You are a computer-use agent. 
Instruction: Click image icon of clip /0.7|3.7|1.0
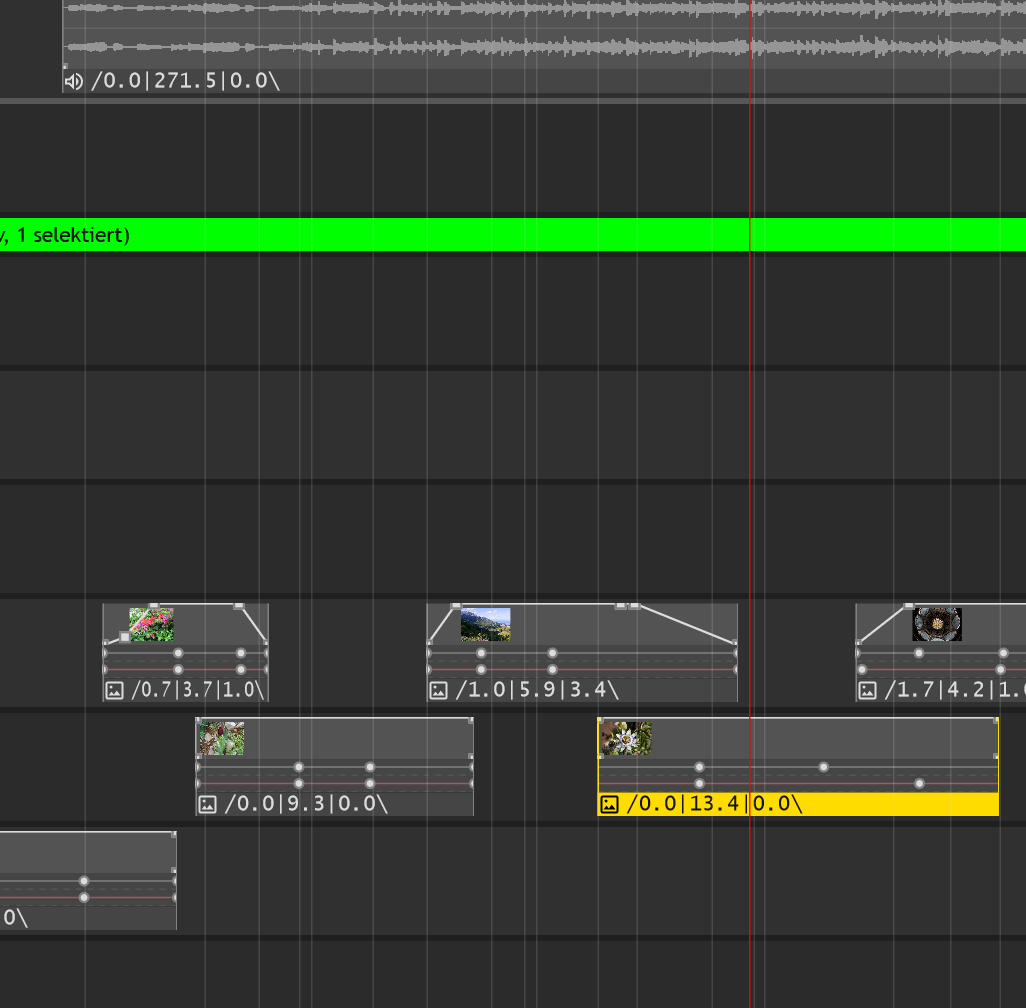(x=115, y=691)
